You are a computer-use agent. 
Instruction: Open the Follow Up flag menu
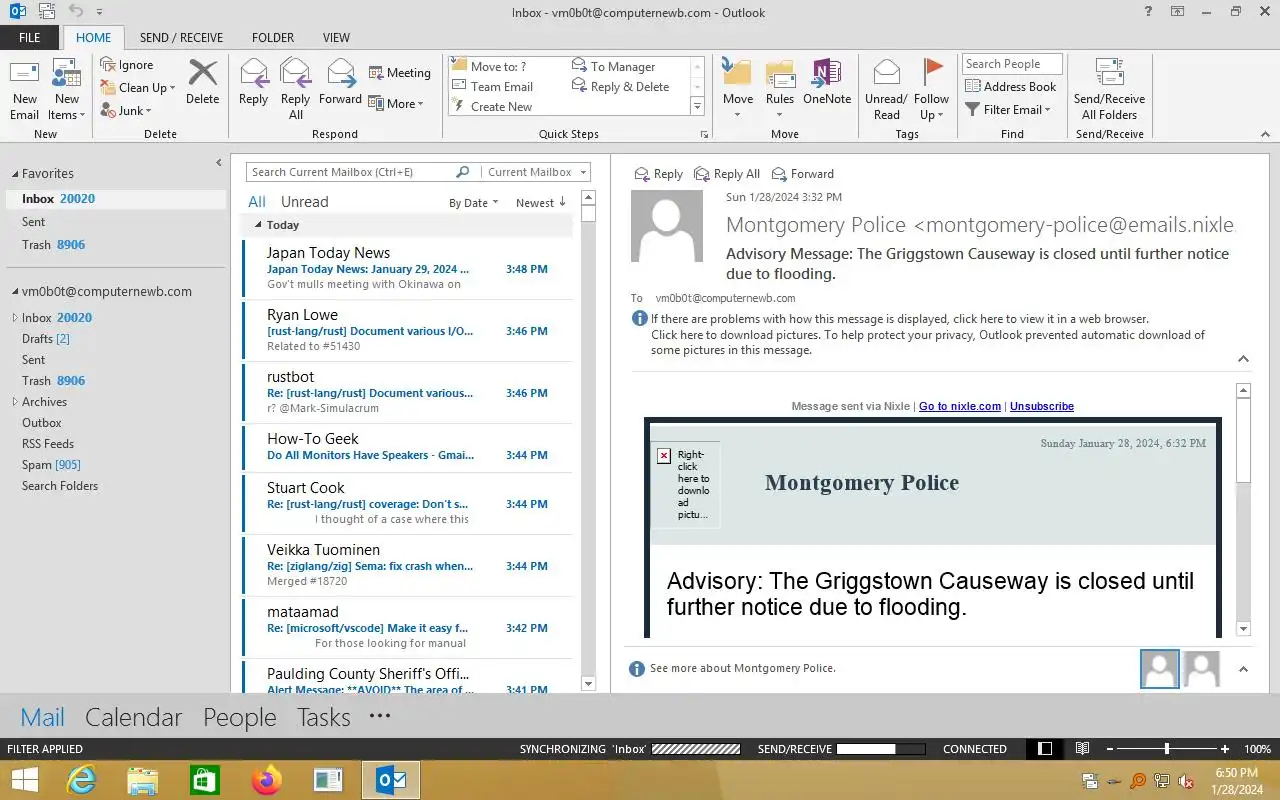coord(931,89)
